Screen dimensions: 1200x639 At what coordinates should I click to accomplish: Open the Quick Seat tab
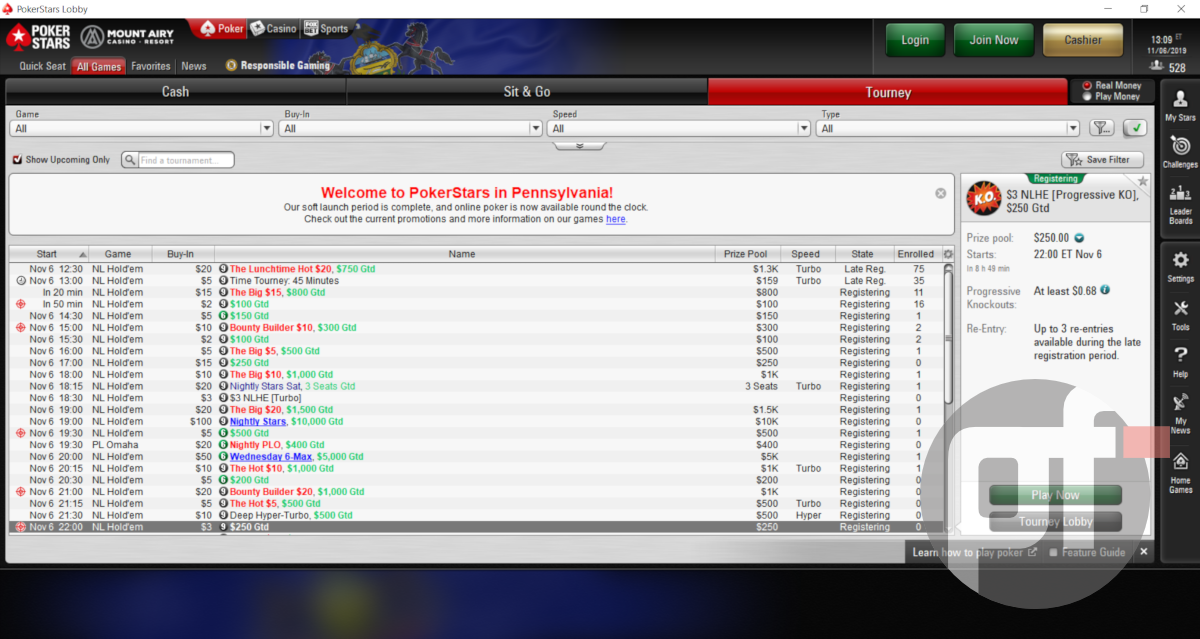pos(43,67)
